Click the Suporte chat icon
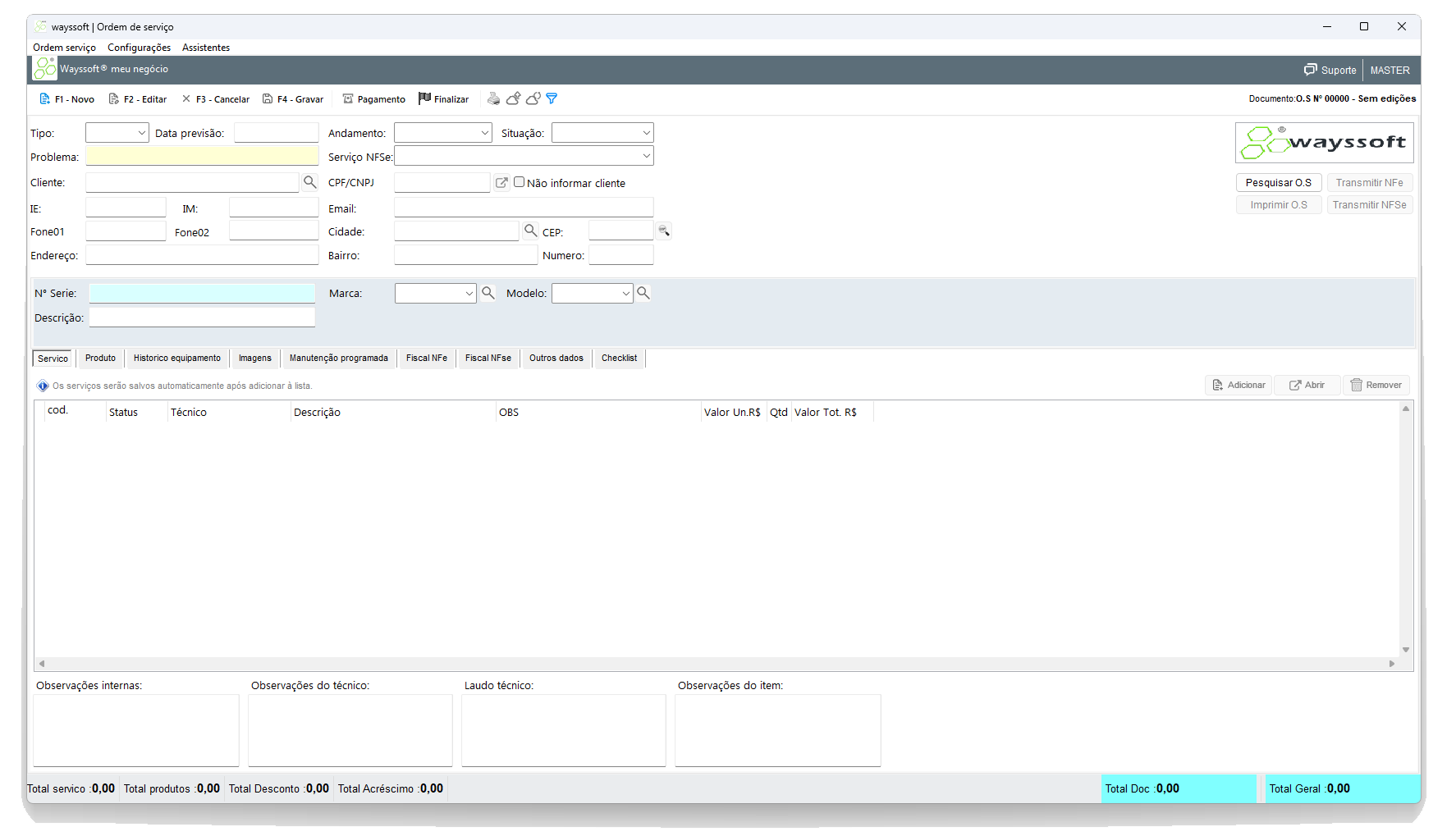The image size is (1456, 836). pos(1311,70)
